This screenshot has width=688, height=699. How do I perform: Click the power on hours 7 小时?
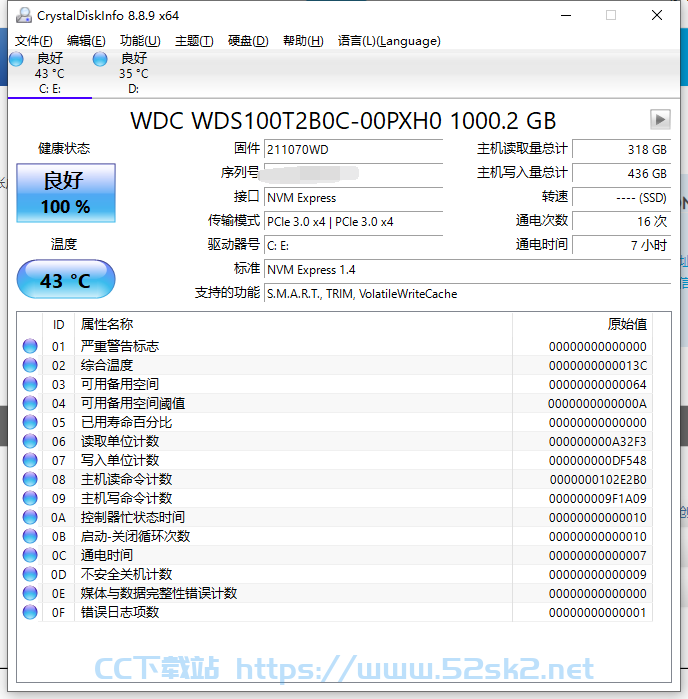click(x=622, y=246)
